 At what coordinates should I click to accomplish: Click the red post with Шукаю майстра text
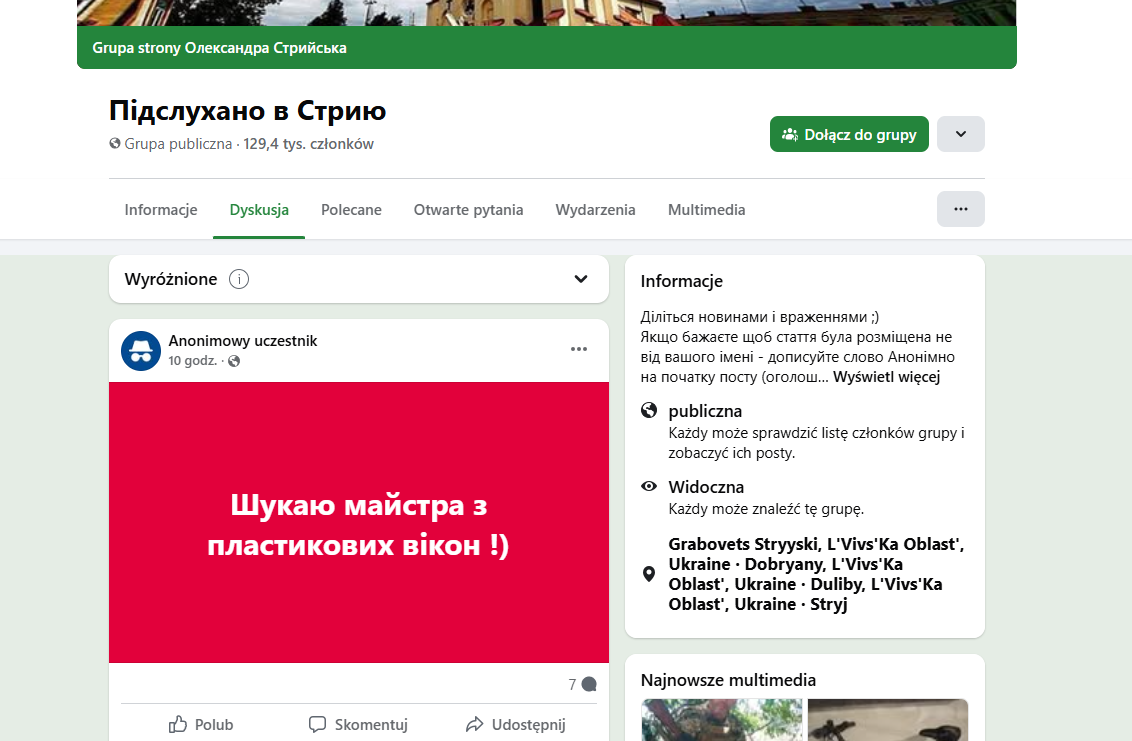[358, 522]
